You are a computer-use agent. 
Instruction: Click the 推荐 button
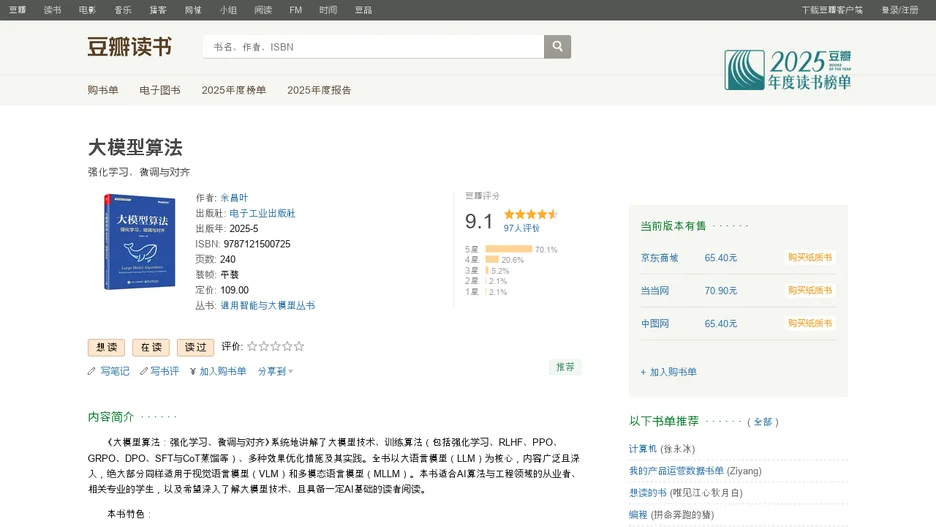click(565, 367)
